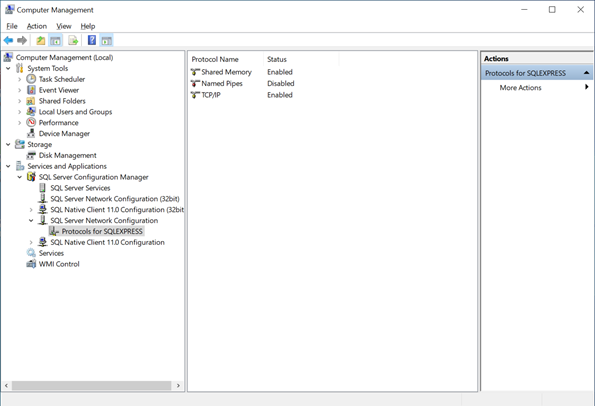Collapse Protocols for SQLEXPRESS actions header
This screenshot has height=406, width=595.
pyautogui.click(x=586, y=72)
